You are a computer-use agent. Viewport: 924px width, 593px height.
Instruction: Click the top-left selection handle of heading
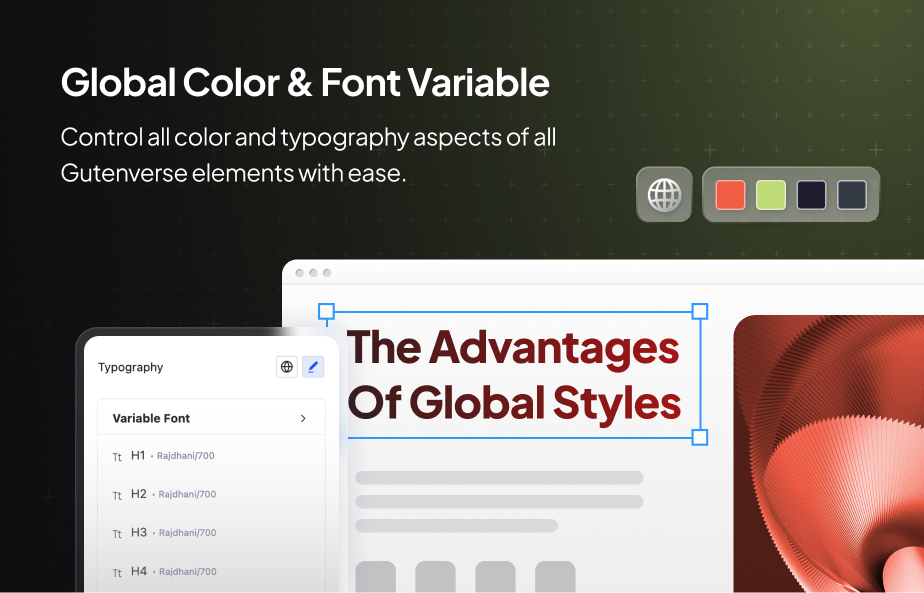(326, 311)
